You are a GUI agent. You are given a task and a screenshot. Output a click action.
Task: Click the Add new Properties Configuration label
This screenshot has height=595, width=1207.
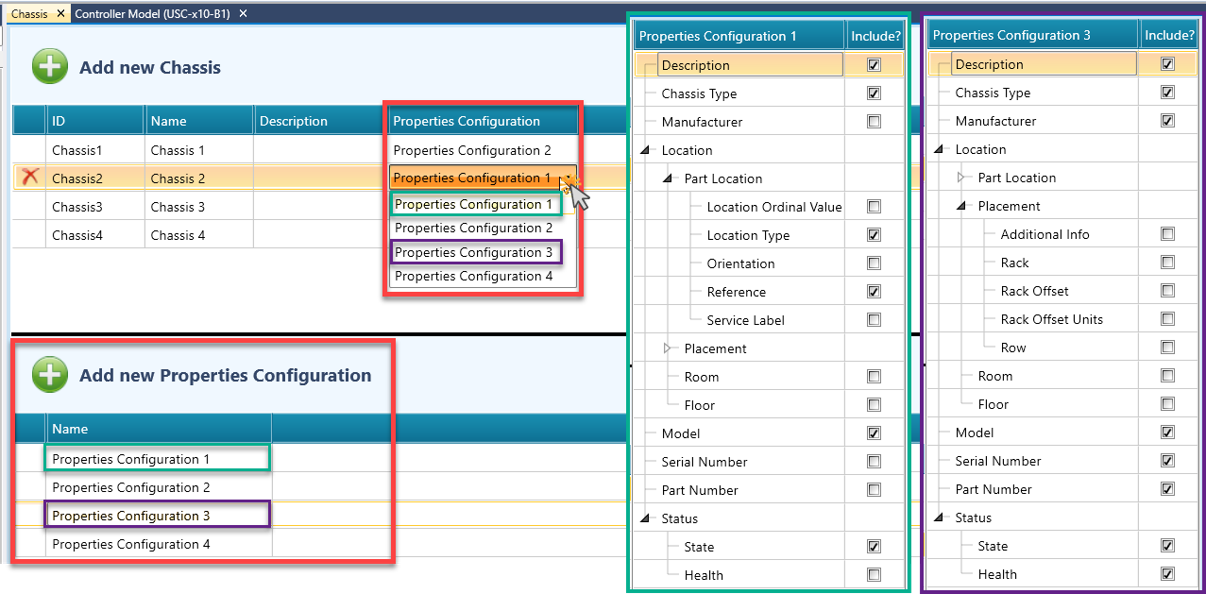click(225, 376)
